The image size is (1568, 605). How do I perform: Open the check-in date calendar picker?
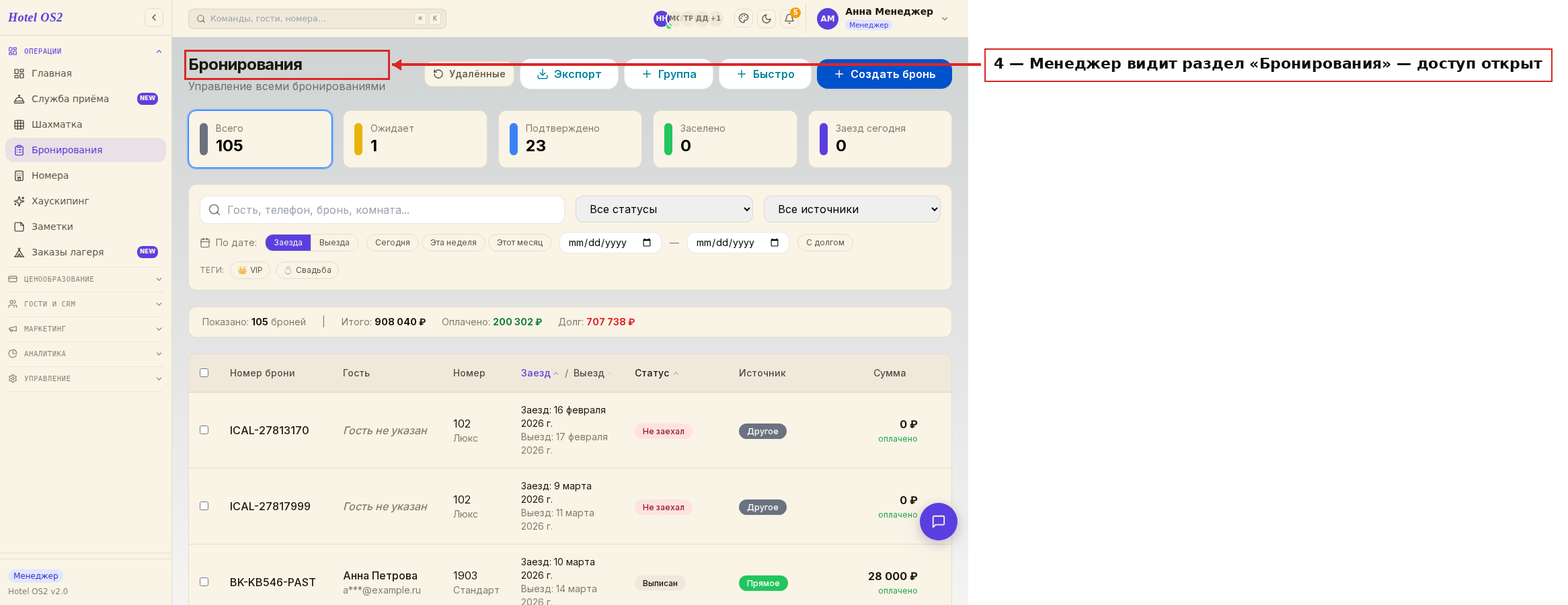[x=647, y=243]
